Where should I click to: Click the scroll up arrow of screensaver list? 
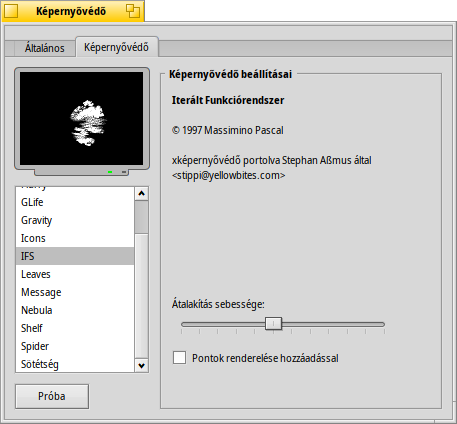[x=142, y=194]
